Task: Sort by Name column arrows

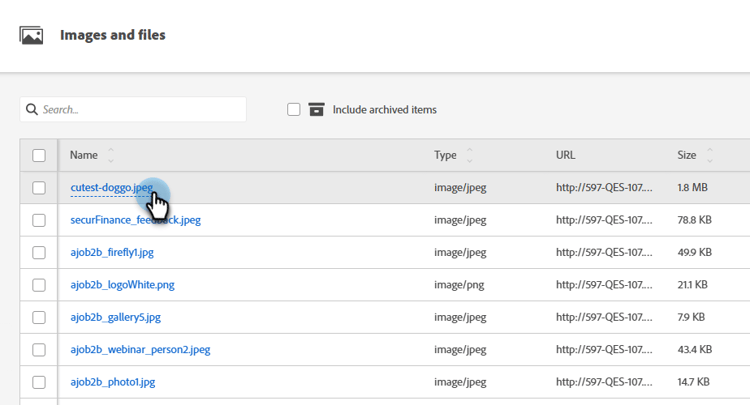Action: 111,155
